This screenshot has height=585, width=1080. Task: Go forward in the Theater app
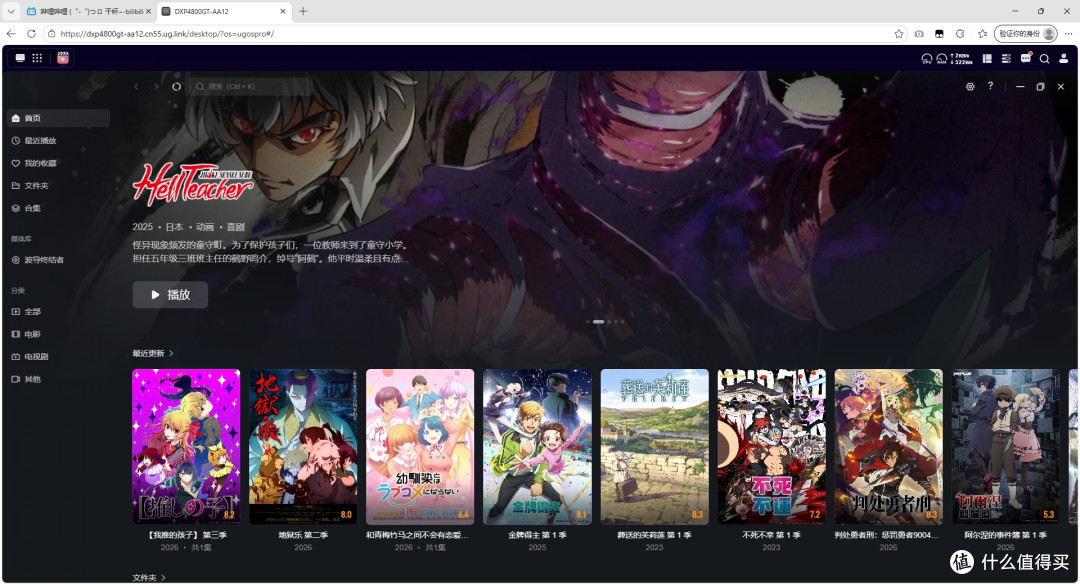click(156, 87)
